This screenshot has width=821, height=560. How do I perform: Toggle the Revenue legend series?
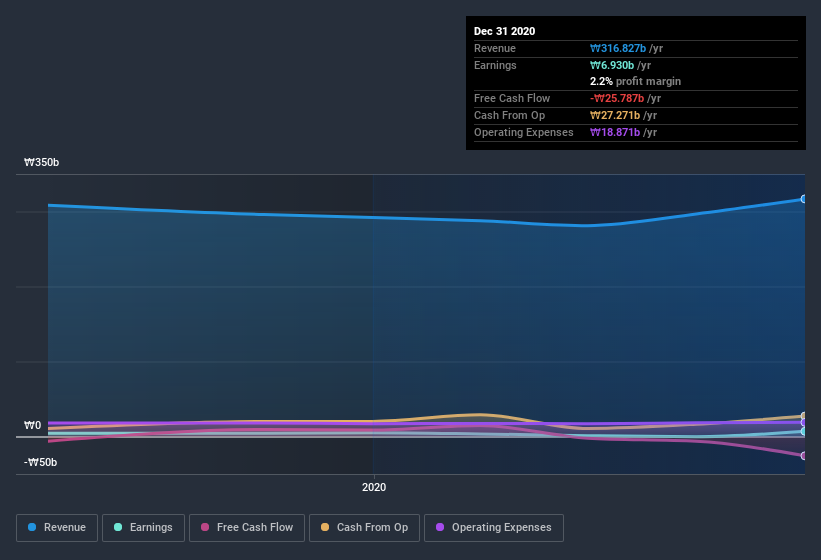tap(57, 528)
